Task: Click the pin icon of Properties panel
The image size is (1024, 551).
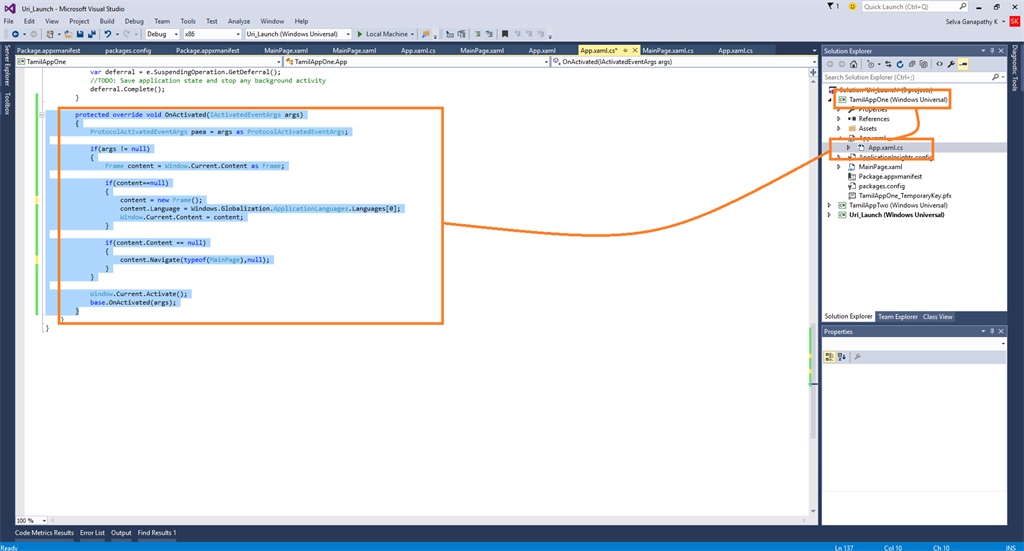Action: pos(991,332)
